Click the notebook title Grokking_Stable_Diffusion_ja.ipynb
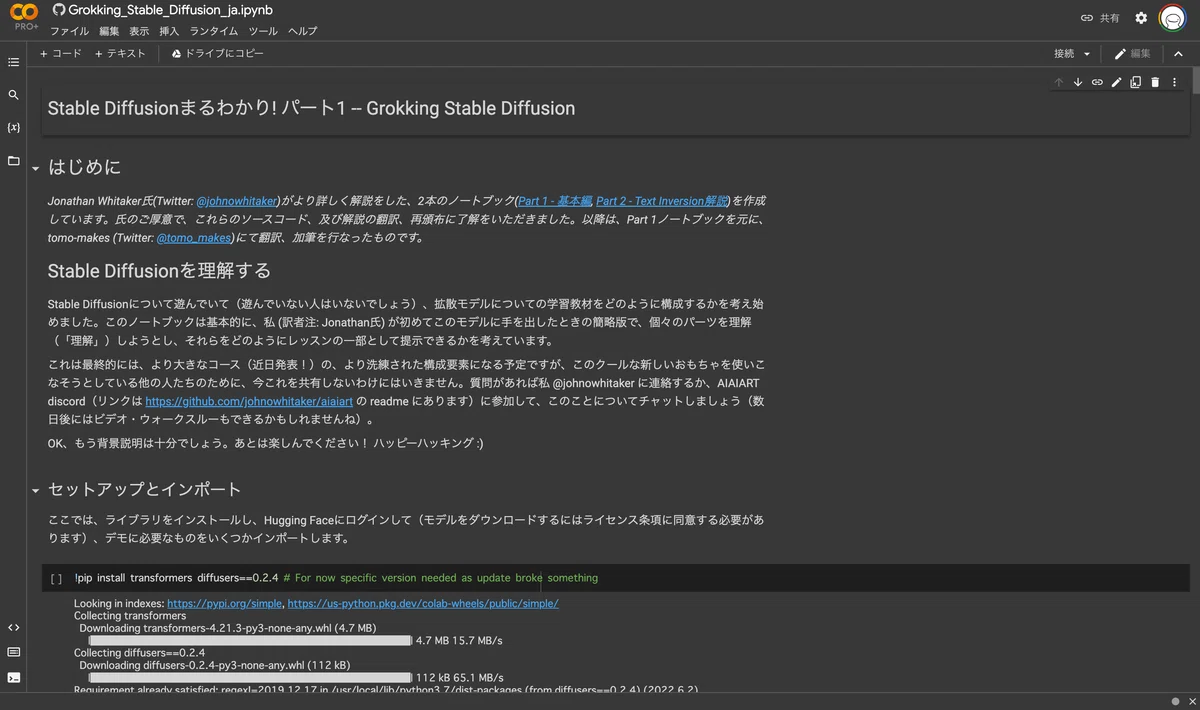Image resolution: width=1200 pixels, height=710 pixels. pos(171,10)
